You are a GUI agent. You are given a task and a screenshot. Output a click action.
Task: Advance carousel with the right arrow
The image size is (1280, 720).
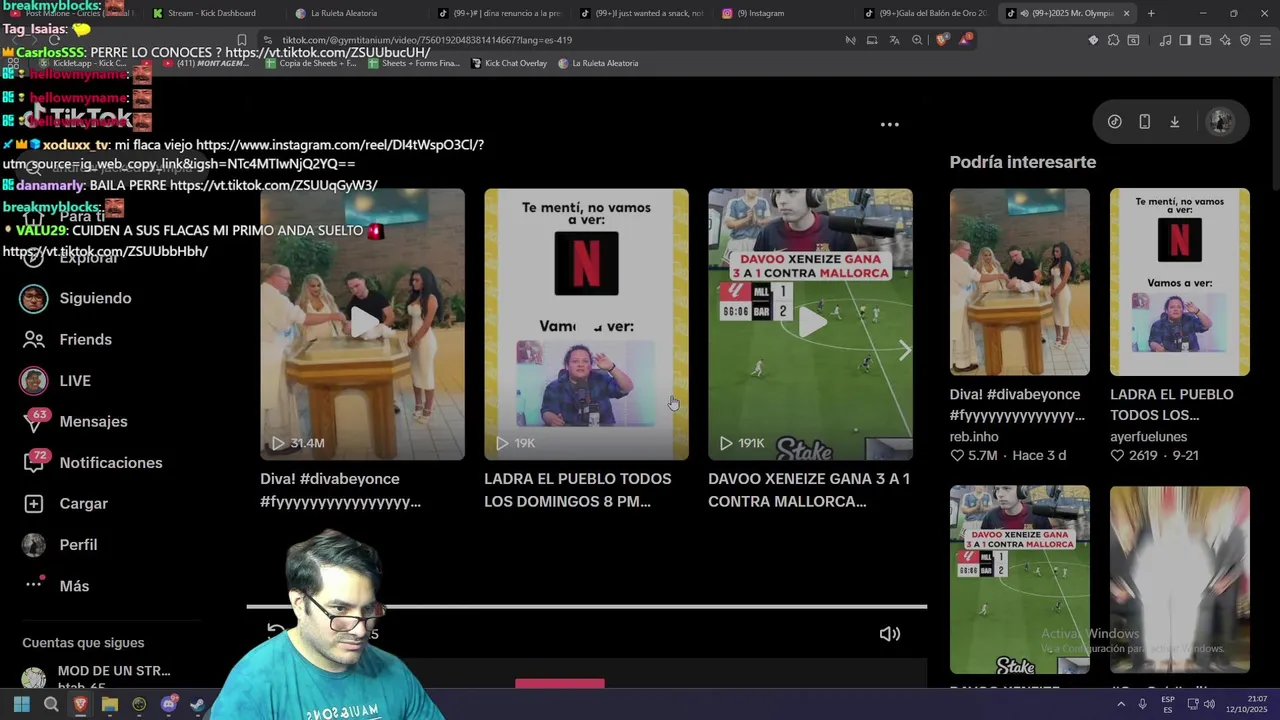[x=904, y=350]
